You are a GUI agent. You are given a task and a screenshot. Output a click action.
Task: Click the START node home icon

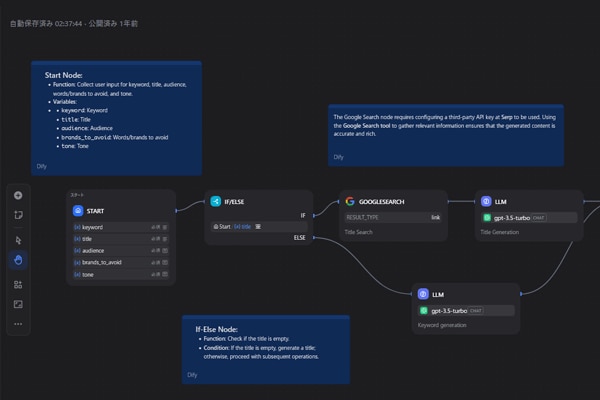(x=78, y=211)
